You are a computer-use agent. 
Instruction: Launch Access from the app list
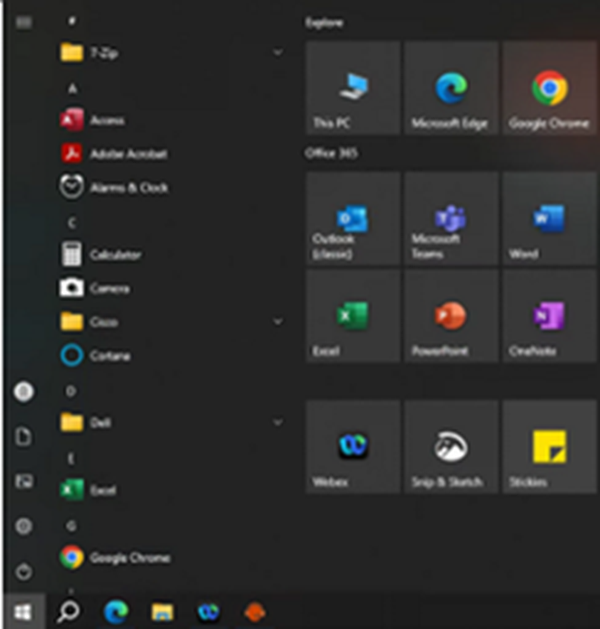(172, 120)
